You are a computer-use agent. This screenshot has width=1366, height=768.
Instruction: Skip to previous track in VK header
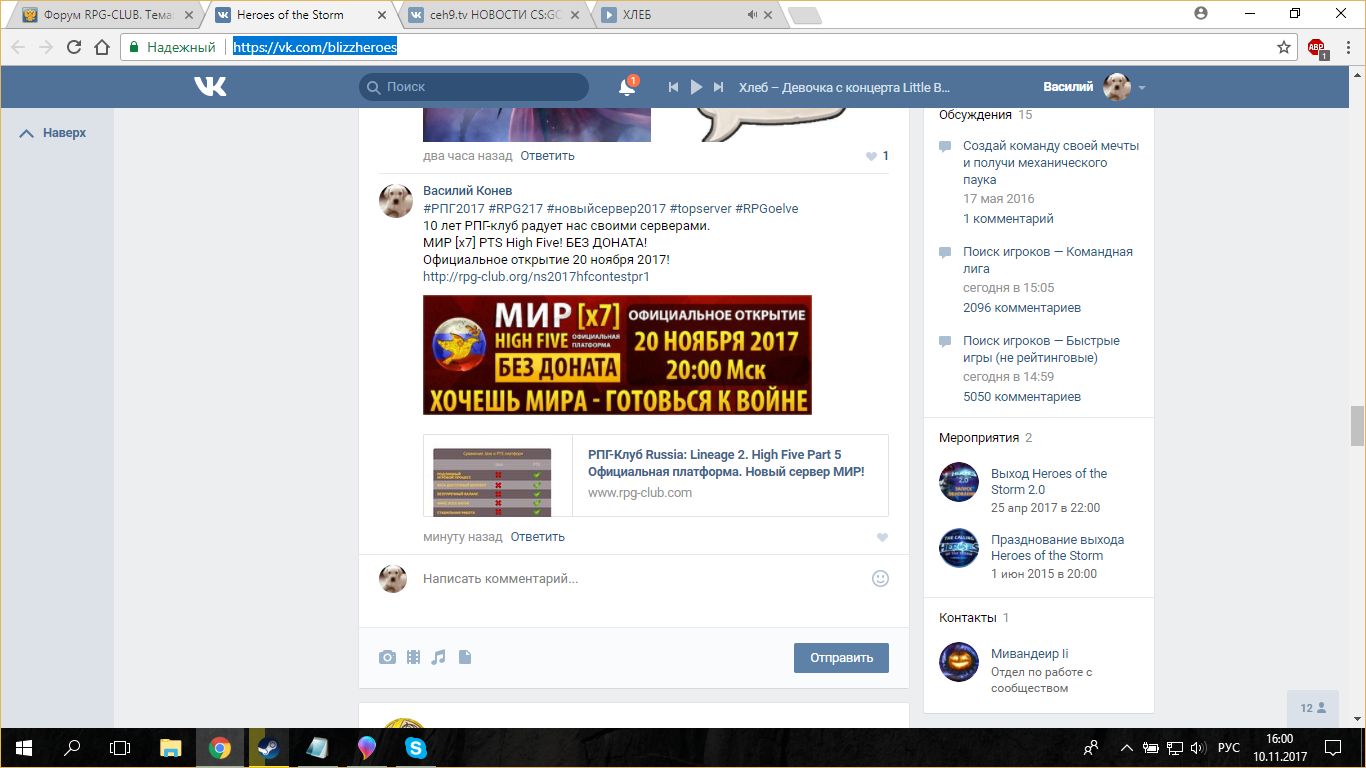pos(674,87)
